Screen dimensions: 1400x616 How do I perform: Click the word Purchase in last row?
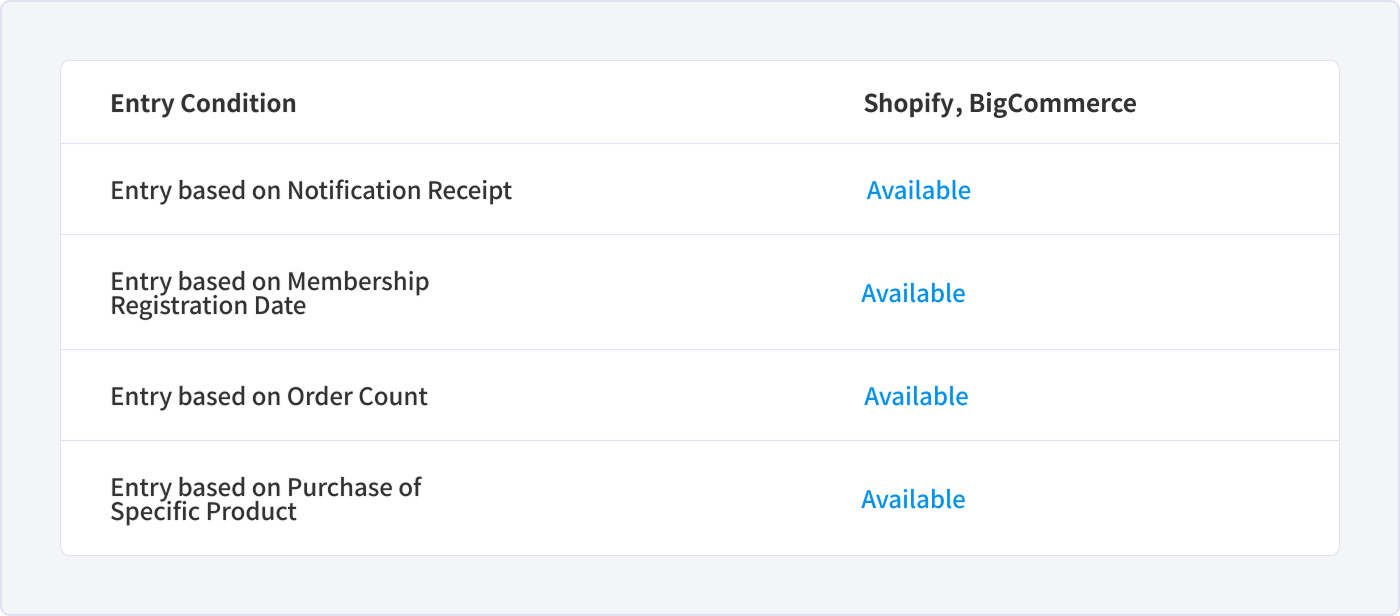[x=338, y=487]
